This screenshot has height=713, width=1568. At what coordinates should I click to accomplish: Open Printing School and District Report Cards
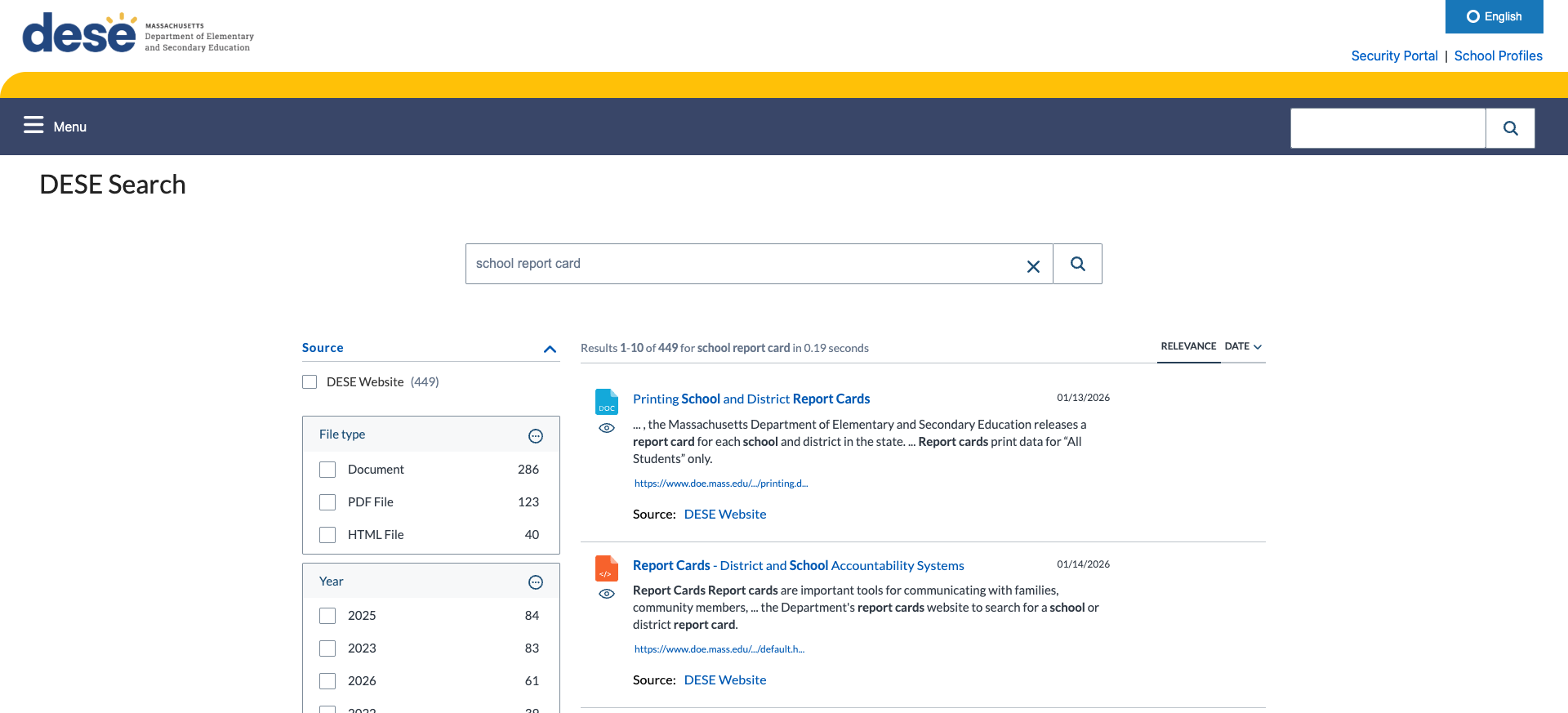pos(751,399)
